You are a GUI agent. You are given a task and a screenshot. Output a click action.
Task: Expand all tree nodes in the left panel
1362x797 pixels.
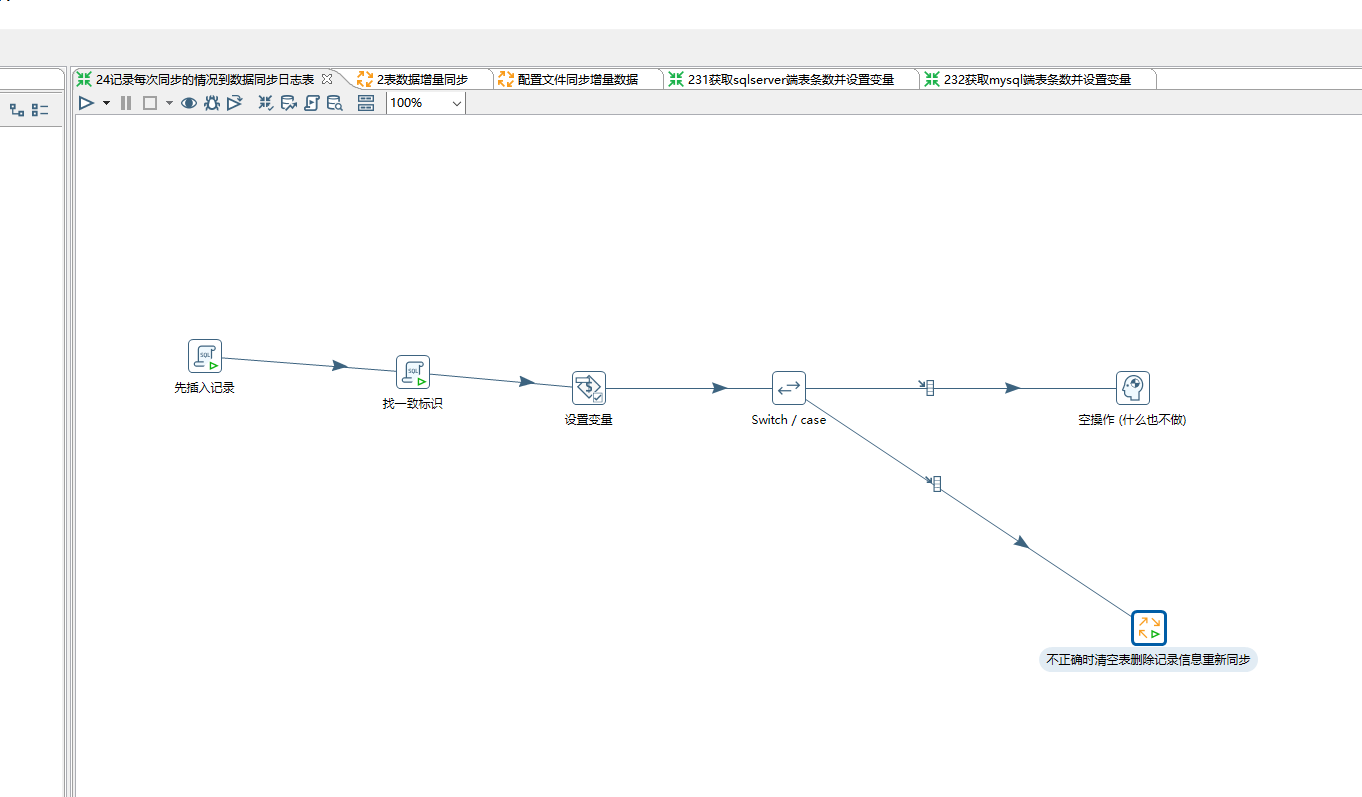pyautogui.click(x=17, y=110)
